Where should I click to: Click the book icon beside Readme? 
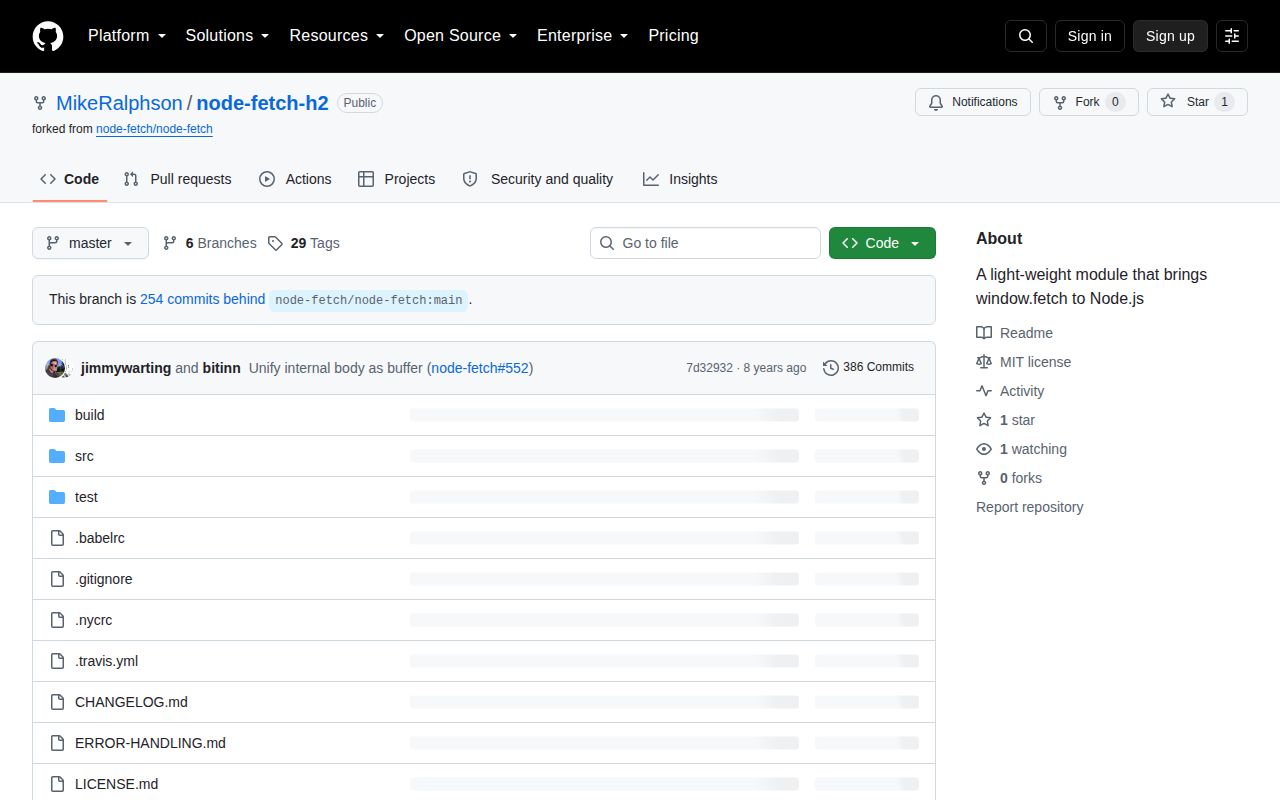(984, 333)
